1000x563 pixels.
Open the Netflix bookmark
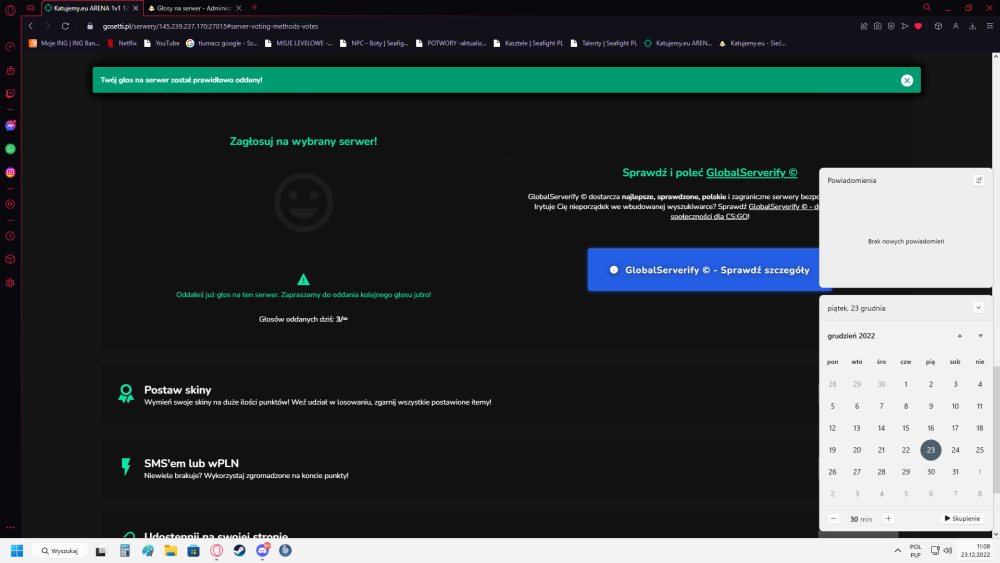(122, 43)
